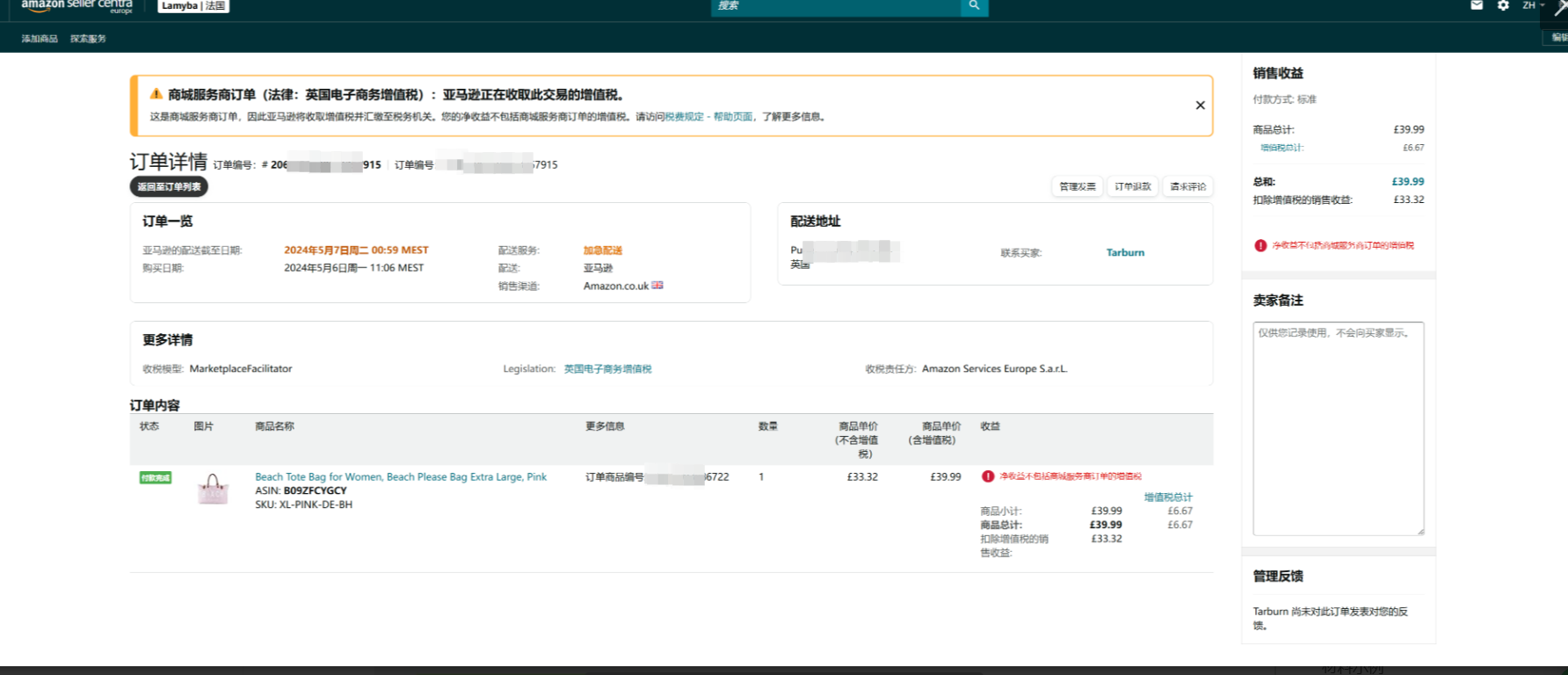The width and height of the screenshot is (1568, 675).
Task: Select the 添加商品 menu item
Action: point(40,39)
